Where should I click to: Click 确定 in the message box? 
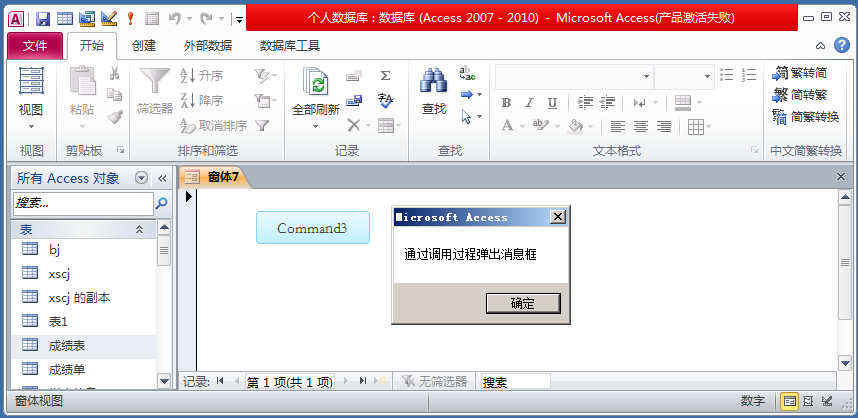(x=523, y=303)
